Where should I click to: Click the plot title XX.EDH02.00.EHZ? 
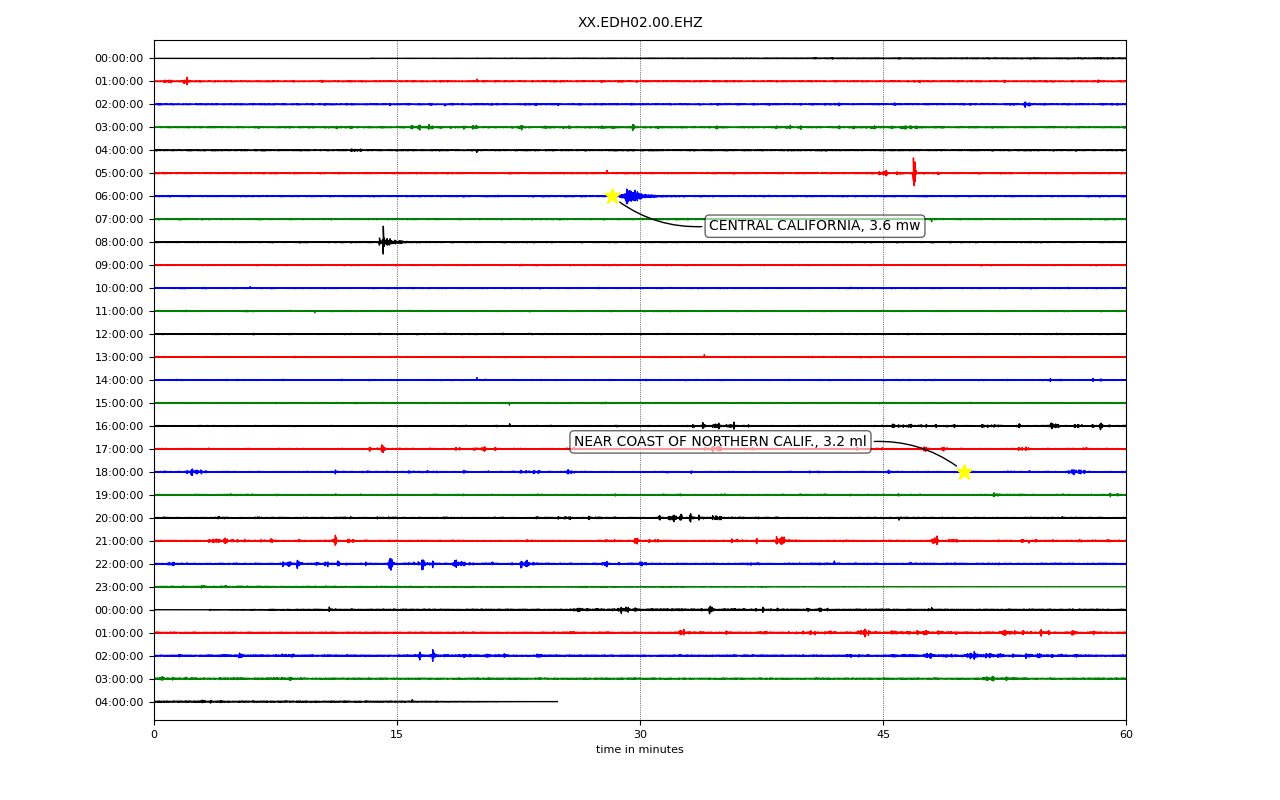click(640, 23)
